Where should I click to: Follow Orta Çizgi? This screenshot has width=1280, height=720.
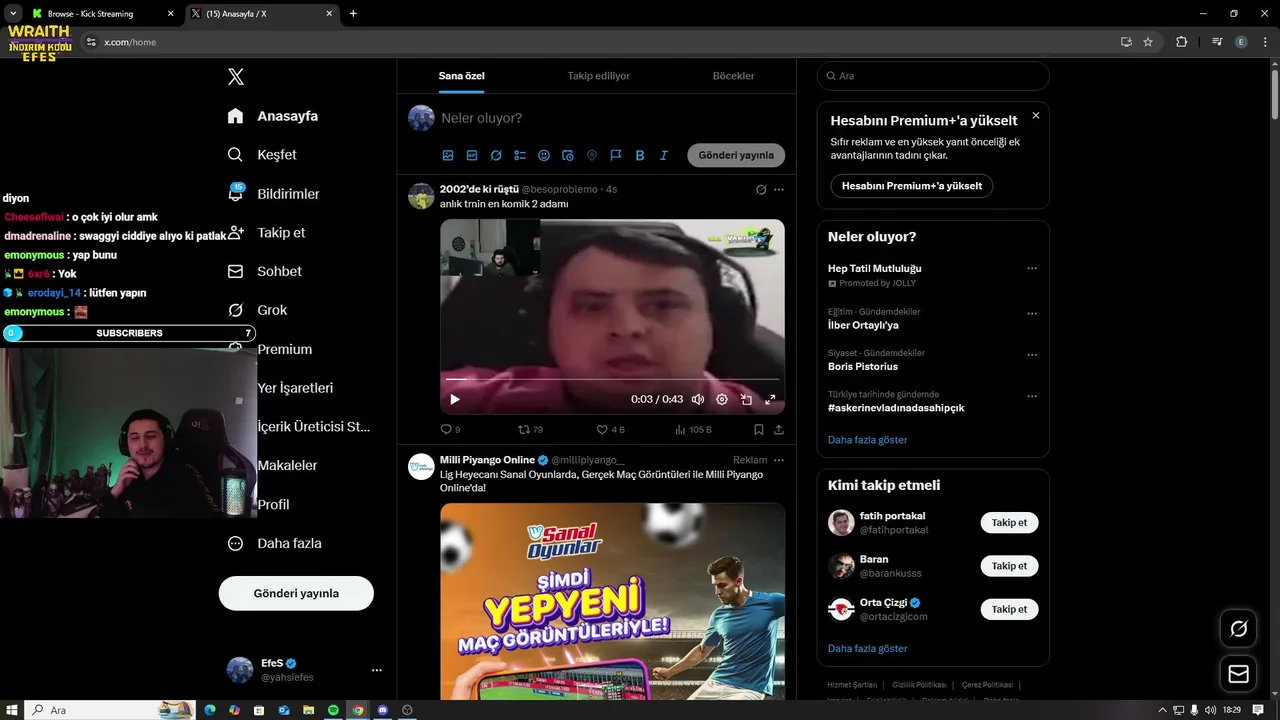(1009, 609)
